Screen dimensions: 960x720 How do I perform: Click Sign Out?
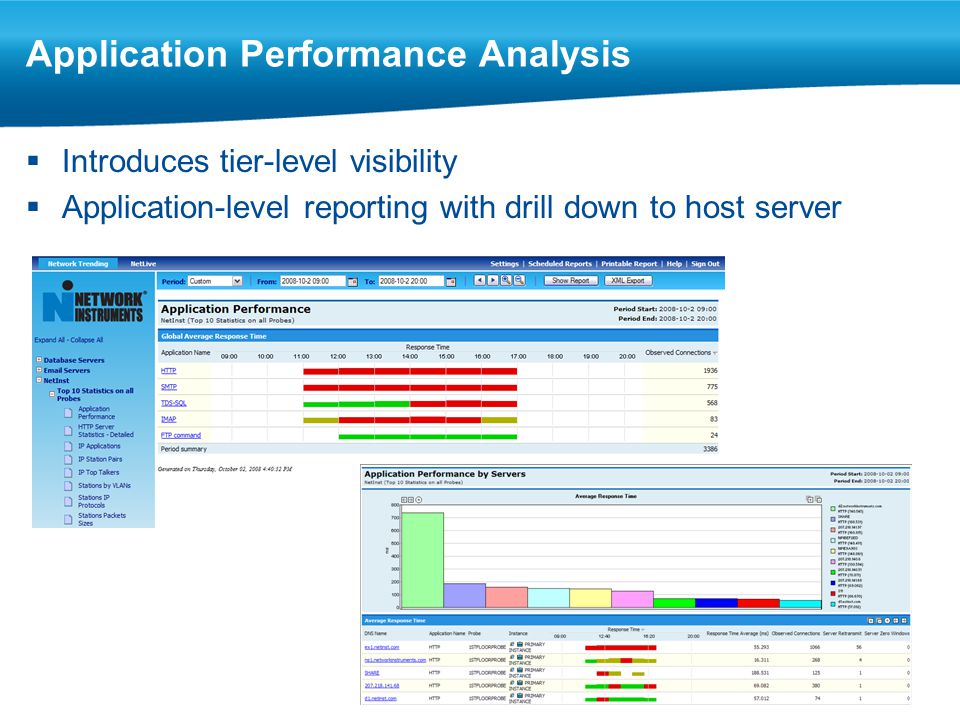[705, 264]
